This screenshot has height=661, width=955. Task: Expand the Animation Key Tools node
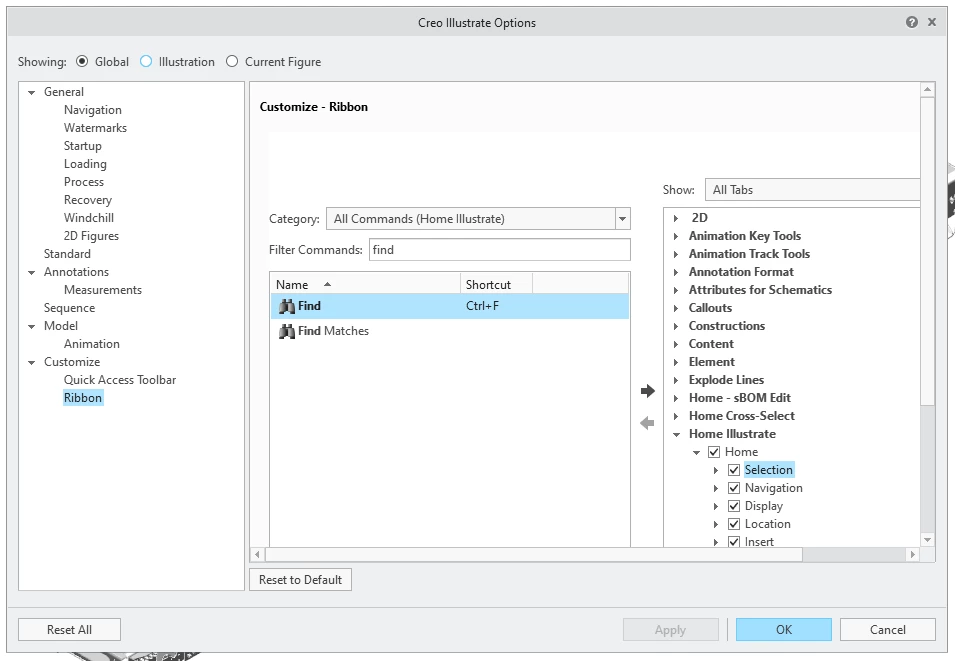tap(676, 236)
